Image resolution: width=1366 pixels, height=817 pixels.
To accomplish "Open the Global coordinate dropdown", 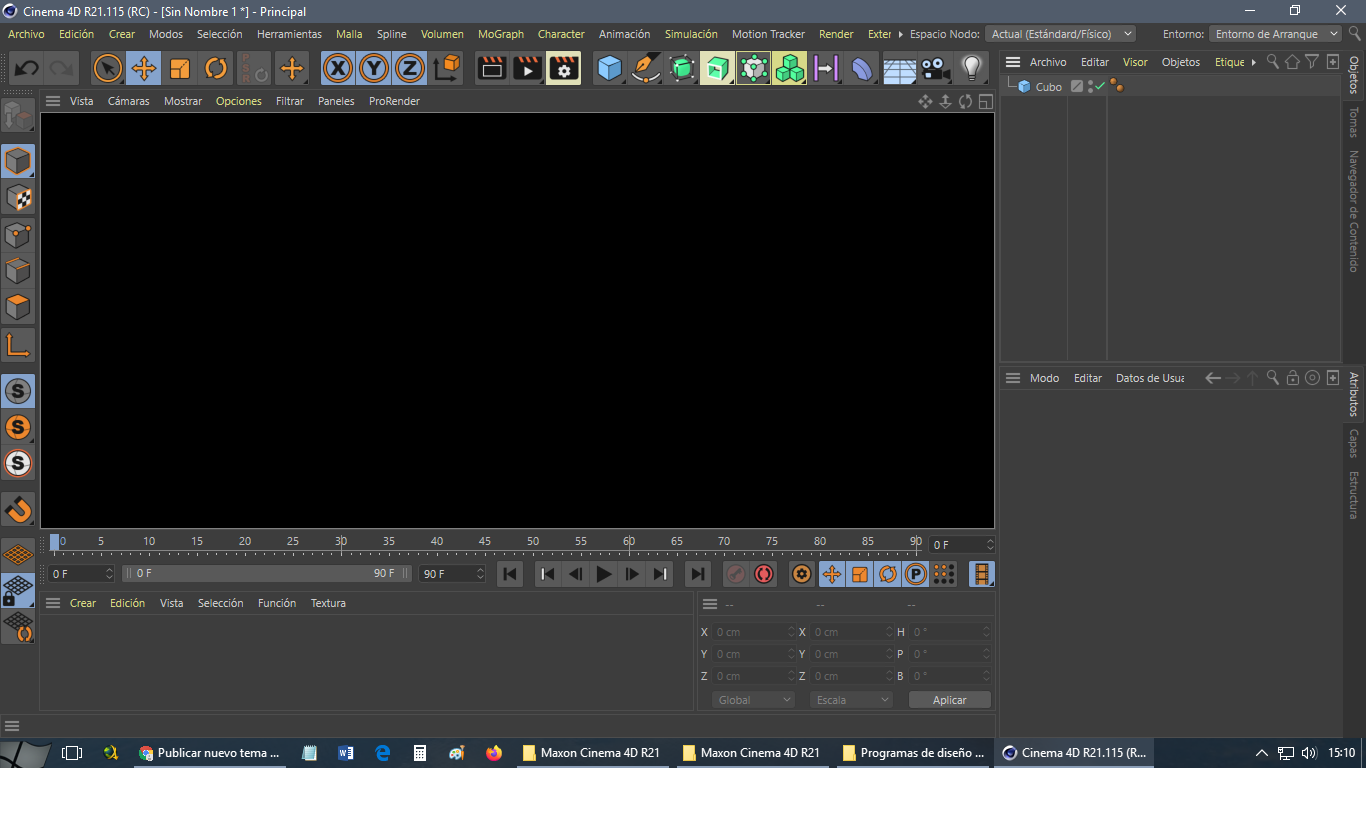I will pyautogui.click(x=753, y=700).
